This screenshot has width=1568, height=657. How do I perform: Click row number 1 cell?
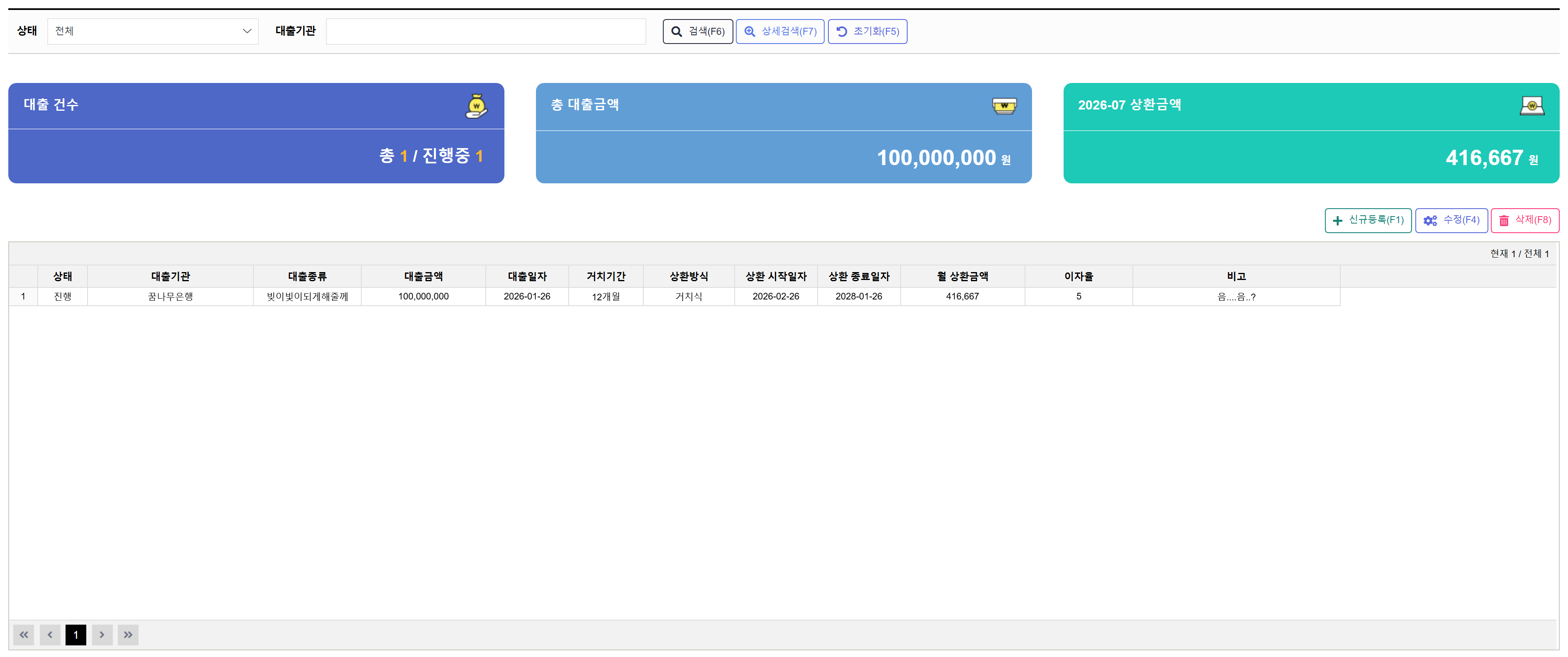tap(23, 297)
